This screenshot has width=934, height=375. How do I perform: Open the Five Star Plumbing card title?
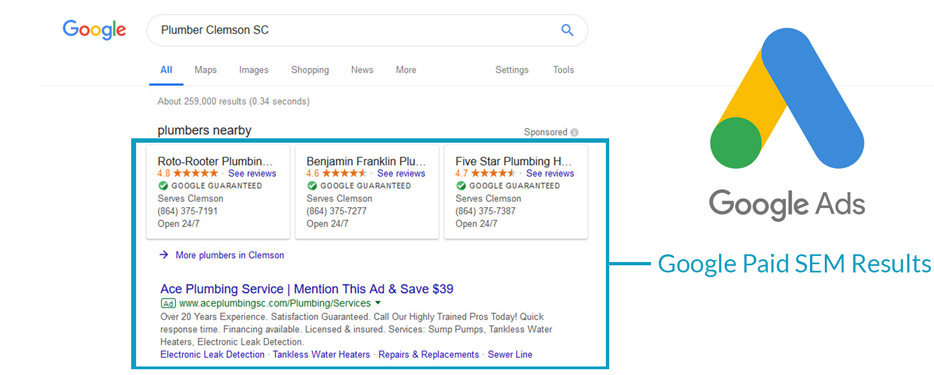pos(513,161)
